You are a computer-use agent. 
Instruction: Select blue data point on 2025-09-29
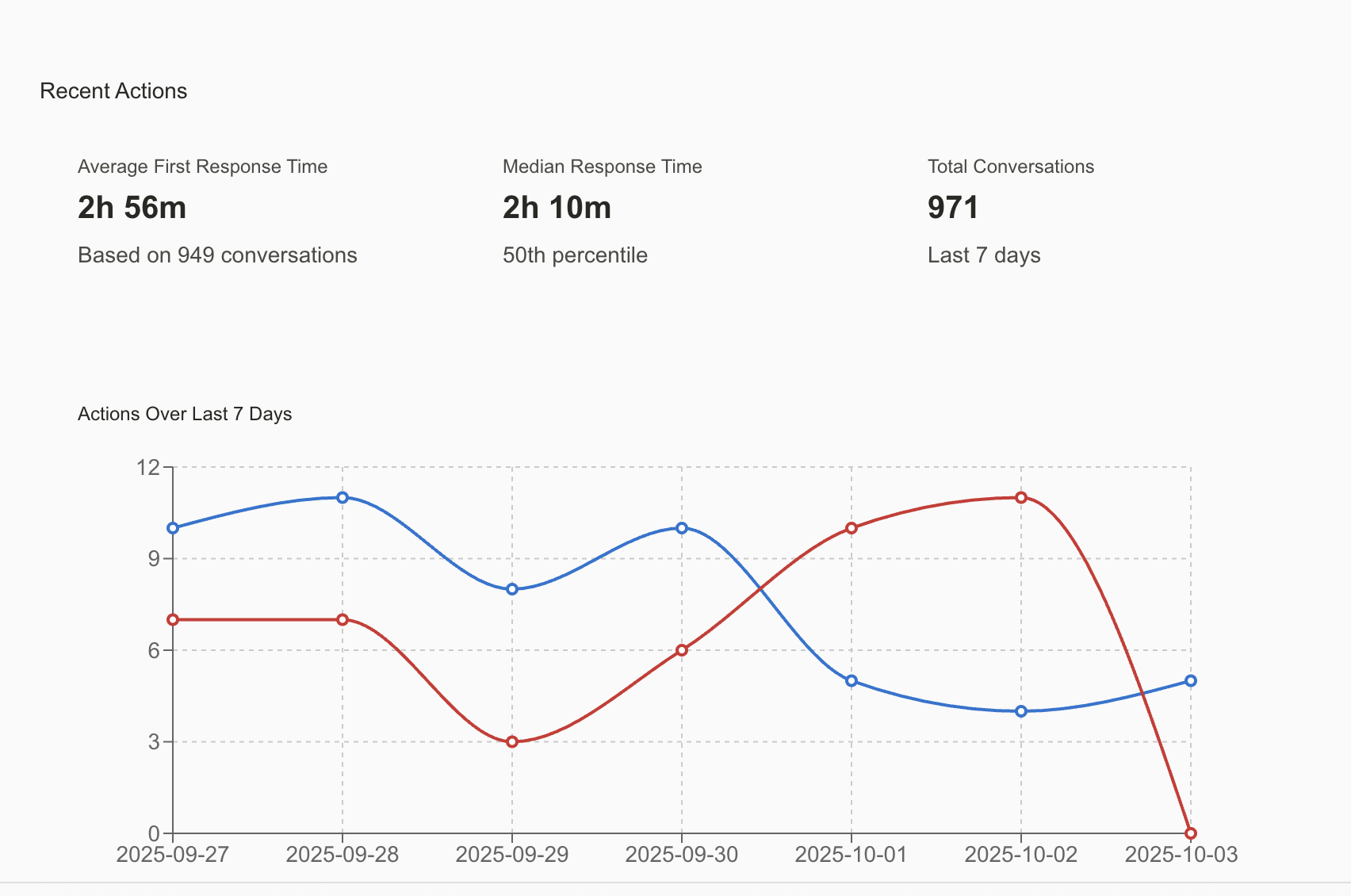[x=512, y=589]
